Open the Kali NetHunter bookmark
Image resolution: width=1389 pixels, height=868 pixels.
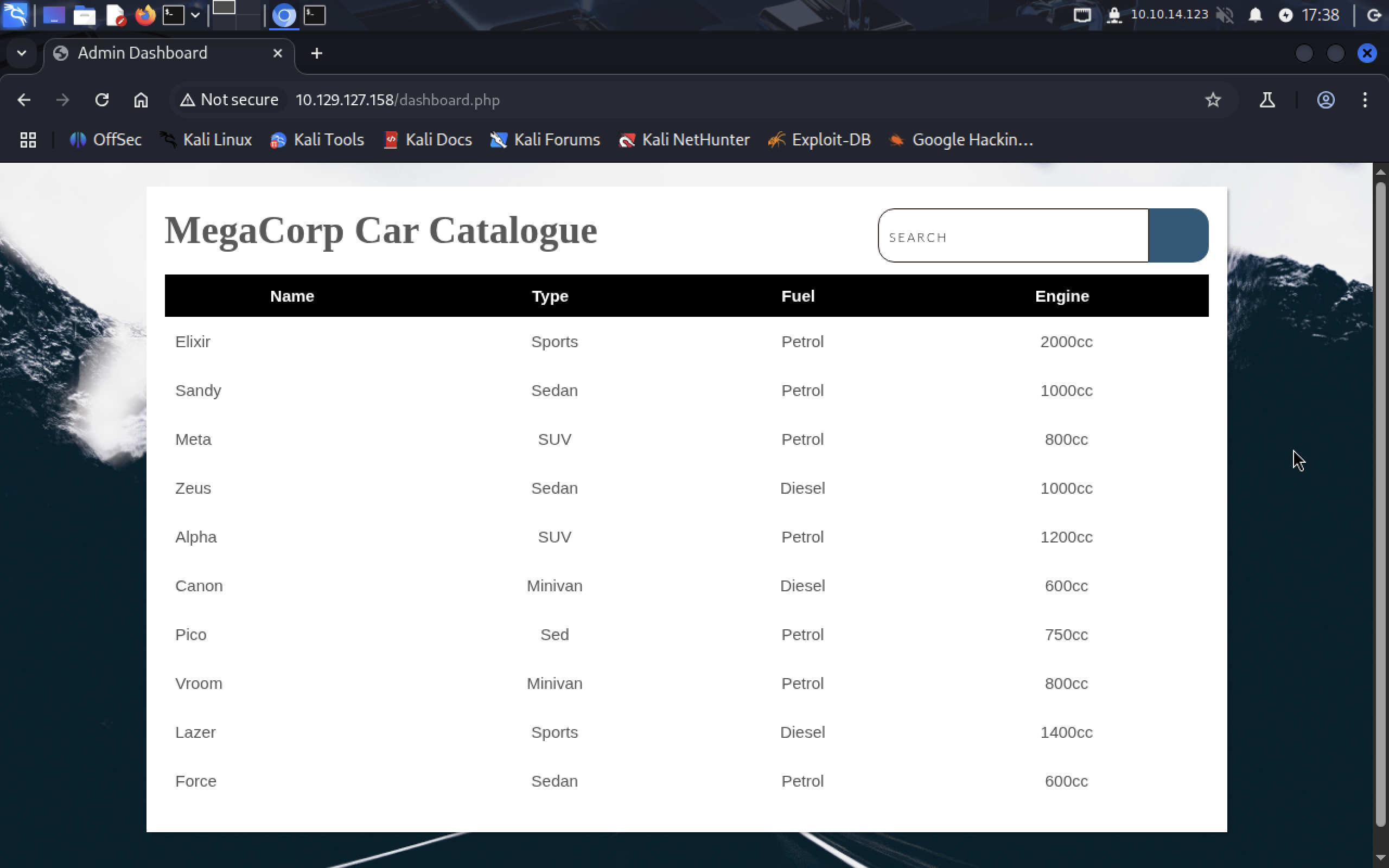point(684,139)
